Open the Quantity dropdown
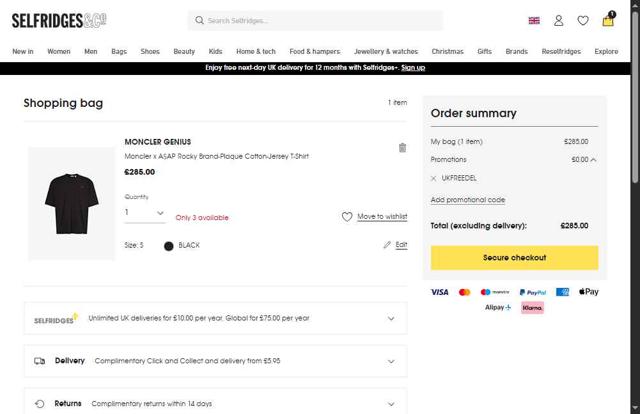 145,213
